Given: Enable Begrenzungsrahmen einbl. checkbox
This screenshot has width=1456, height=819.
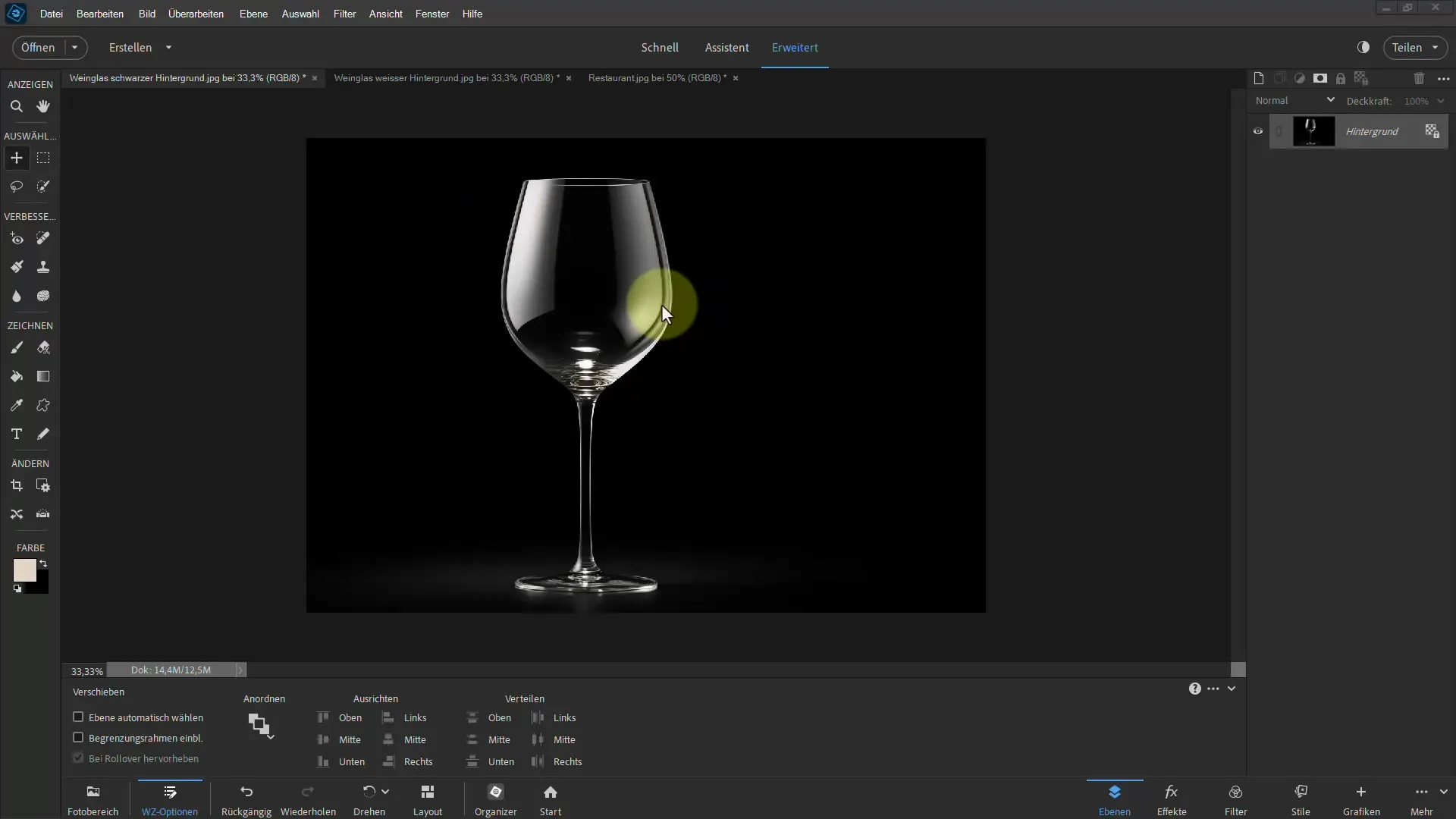Looking at the screenshot, I should (x=78, y=737).
